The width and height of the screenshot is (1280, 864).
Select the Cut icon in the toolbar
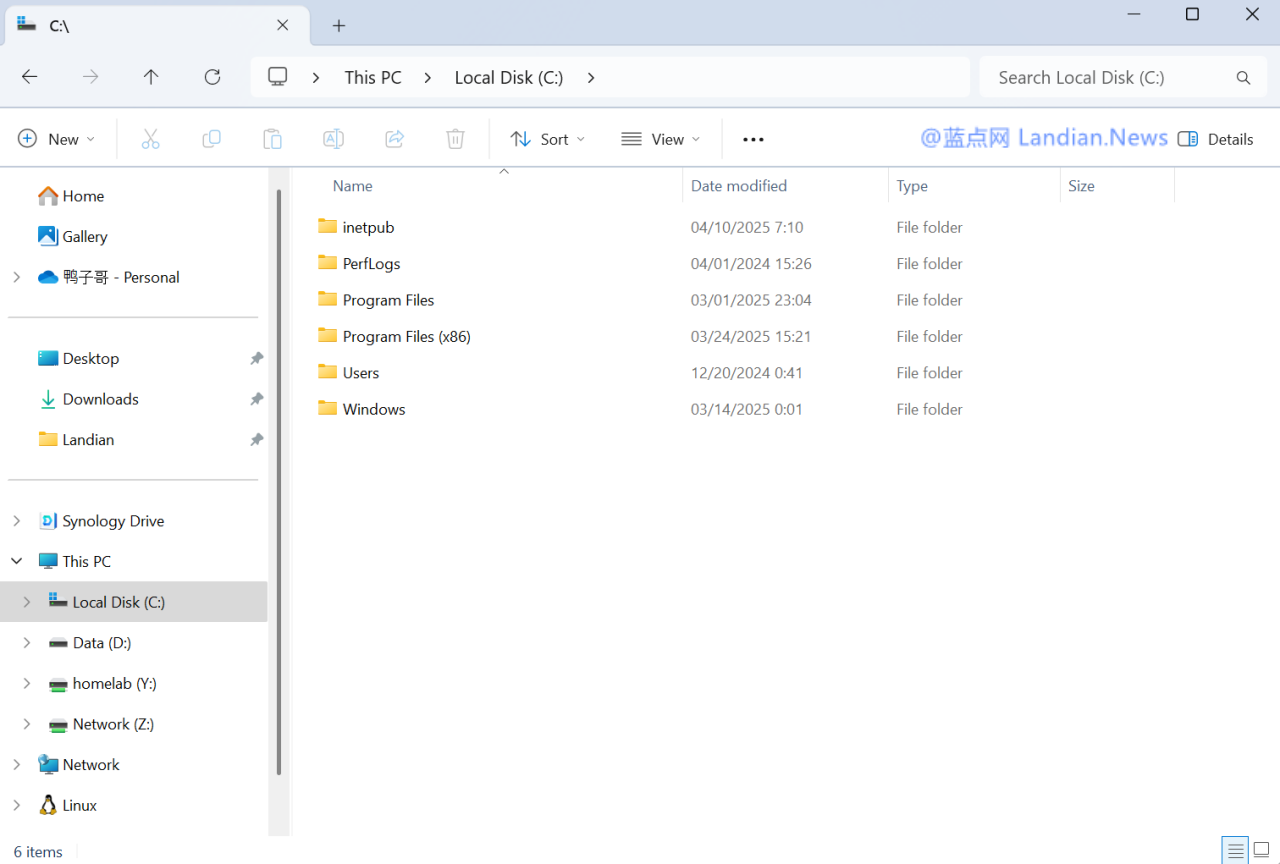150,139
